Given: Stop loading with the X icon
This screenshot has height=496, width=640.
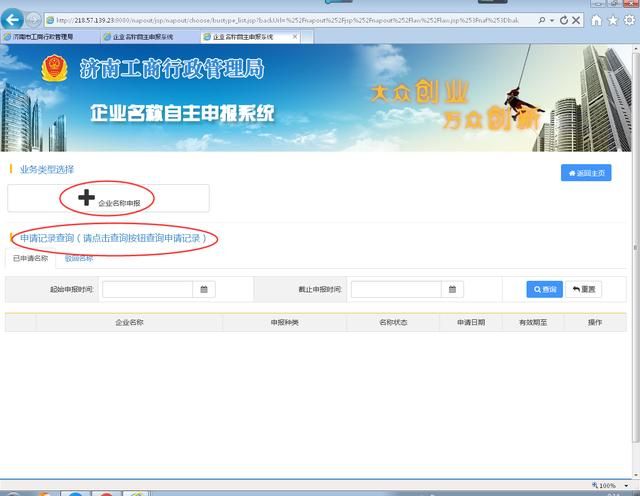Looking at the screenshot, I should click(x=576, y=20).
